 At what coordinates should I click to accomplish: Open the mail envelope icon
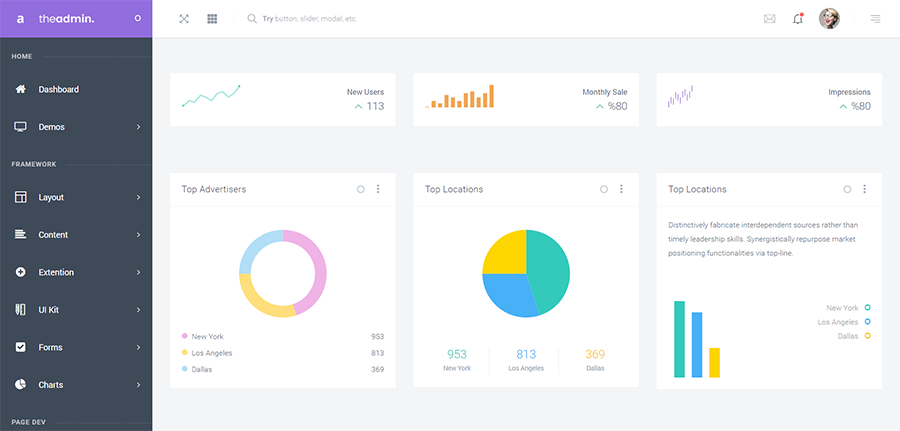769,19
